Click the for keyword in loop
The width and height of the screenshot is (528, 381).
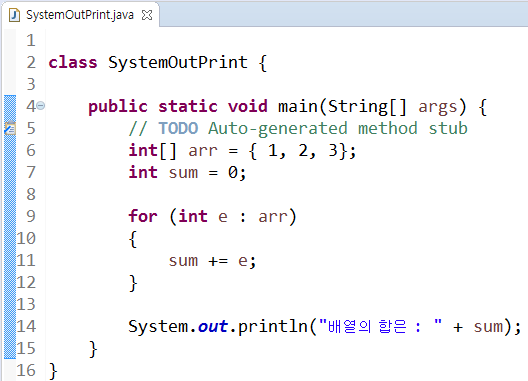coord(143,216)
